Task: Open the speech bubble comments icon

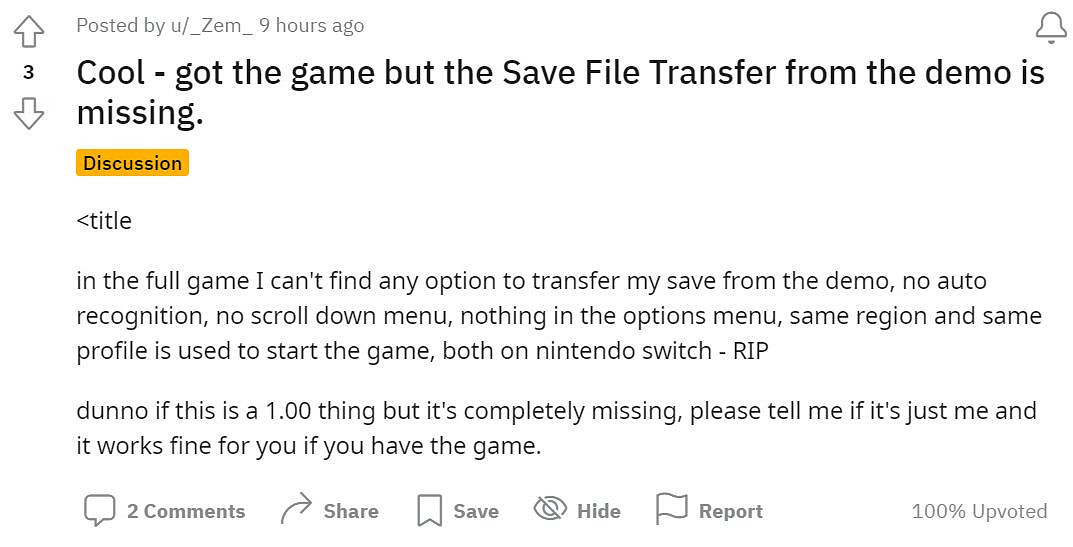Action: point(99,511)
